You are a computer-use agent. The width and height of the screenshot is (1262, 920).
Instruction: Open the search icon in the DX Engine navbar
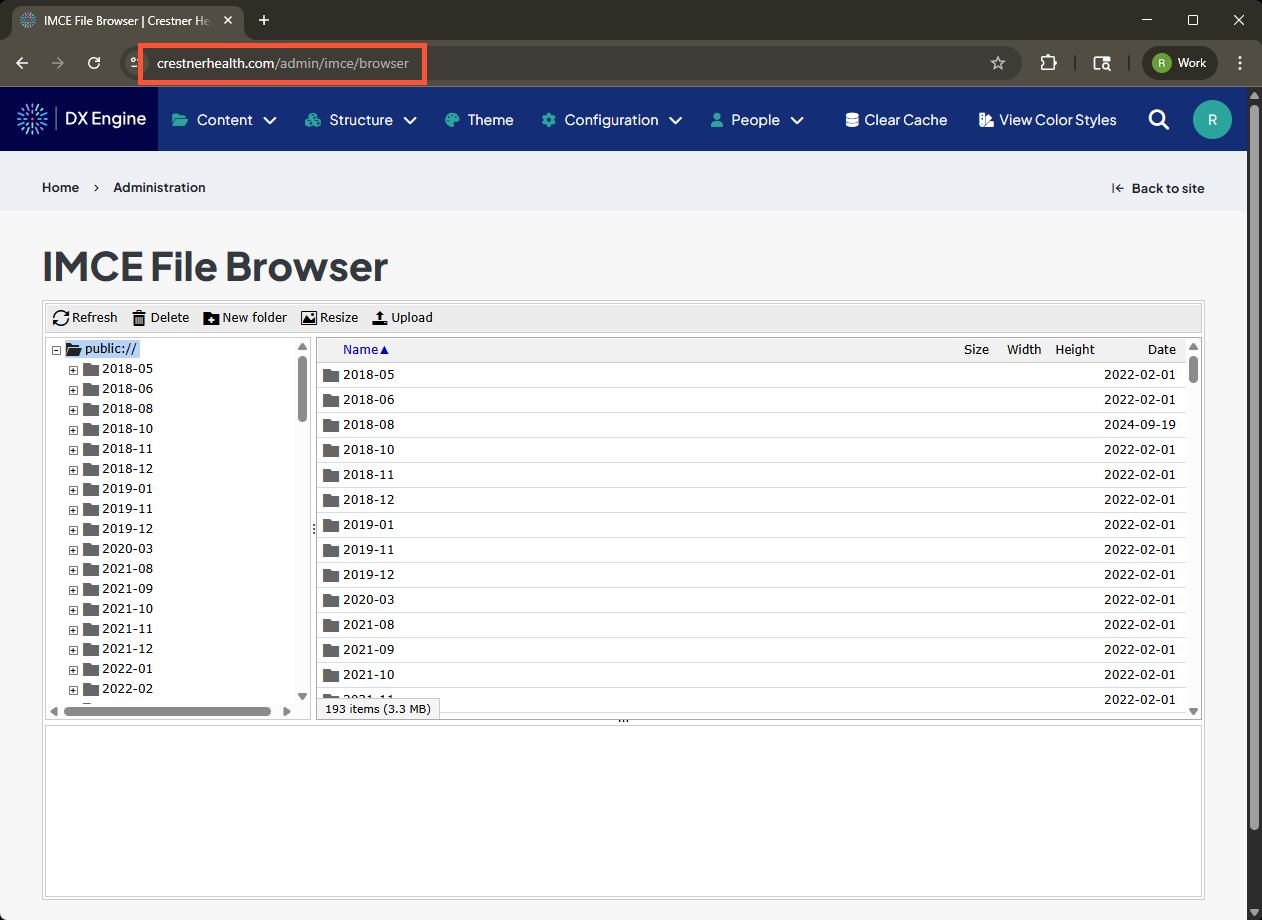point(1158,119)
